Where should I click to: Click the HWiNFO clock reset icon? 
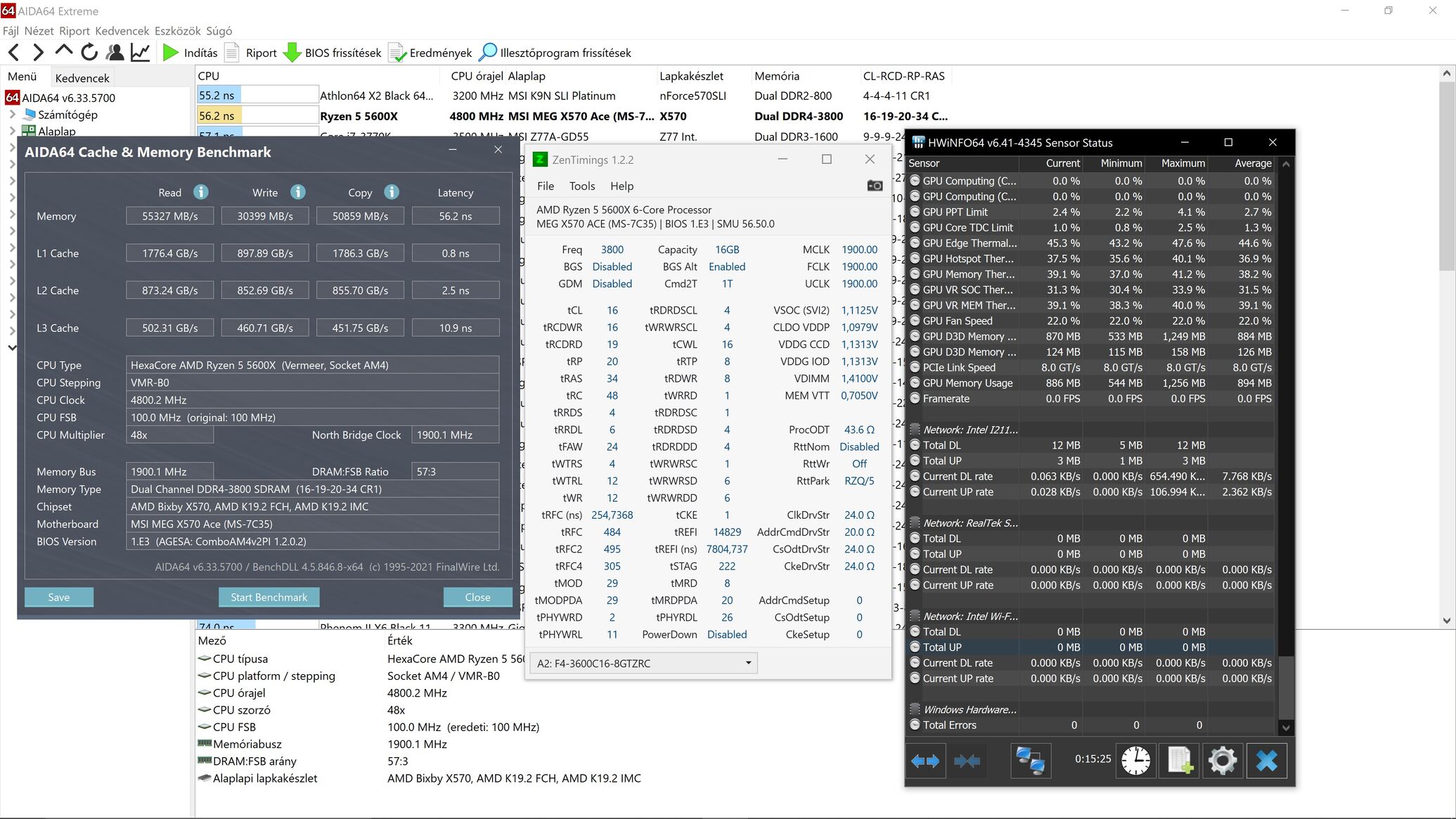point(1135,761)
